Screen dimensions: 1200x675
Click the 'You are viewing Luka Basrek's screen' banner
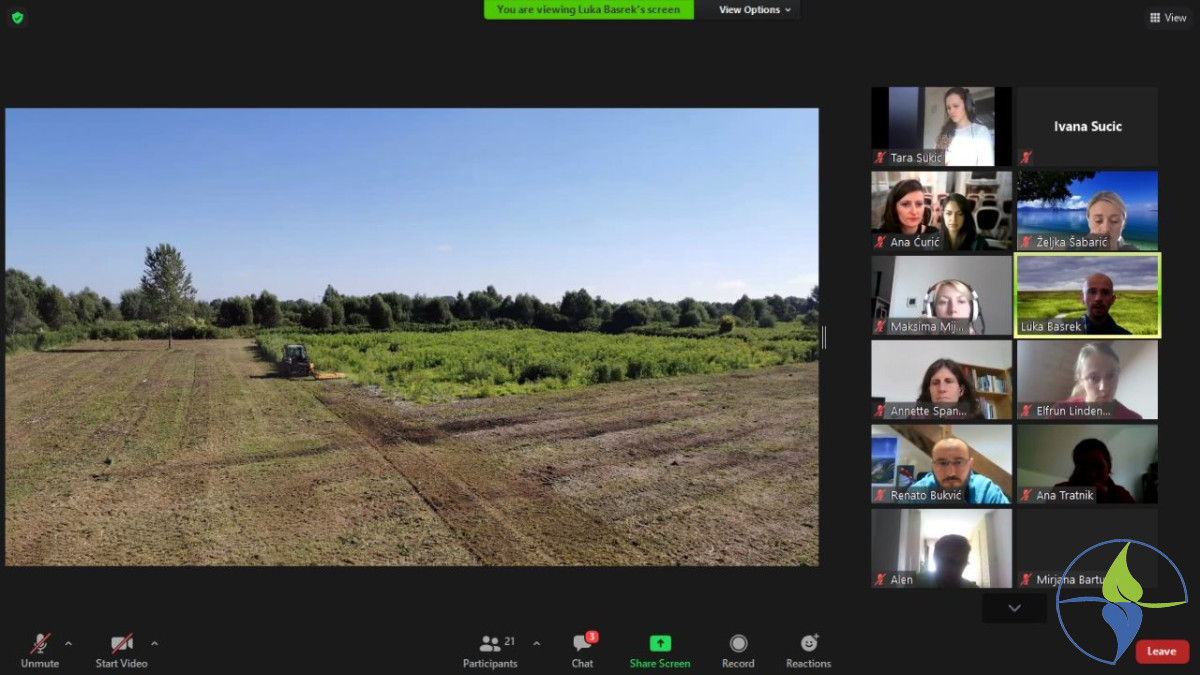pos(588,10)
